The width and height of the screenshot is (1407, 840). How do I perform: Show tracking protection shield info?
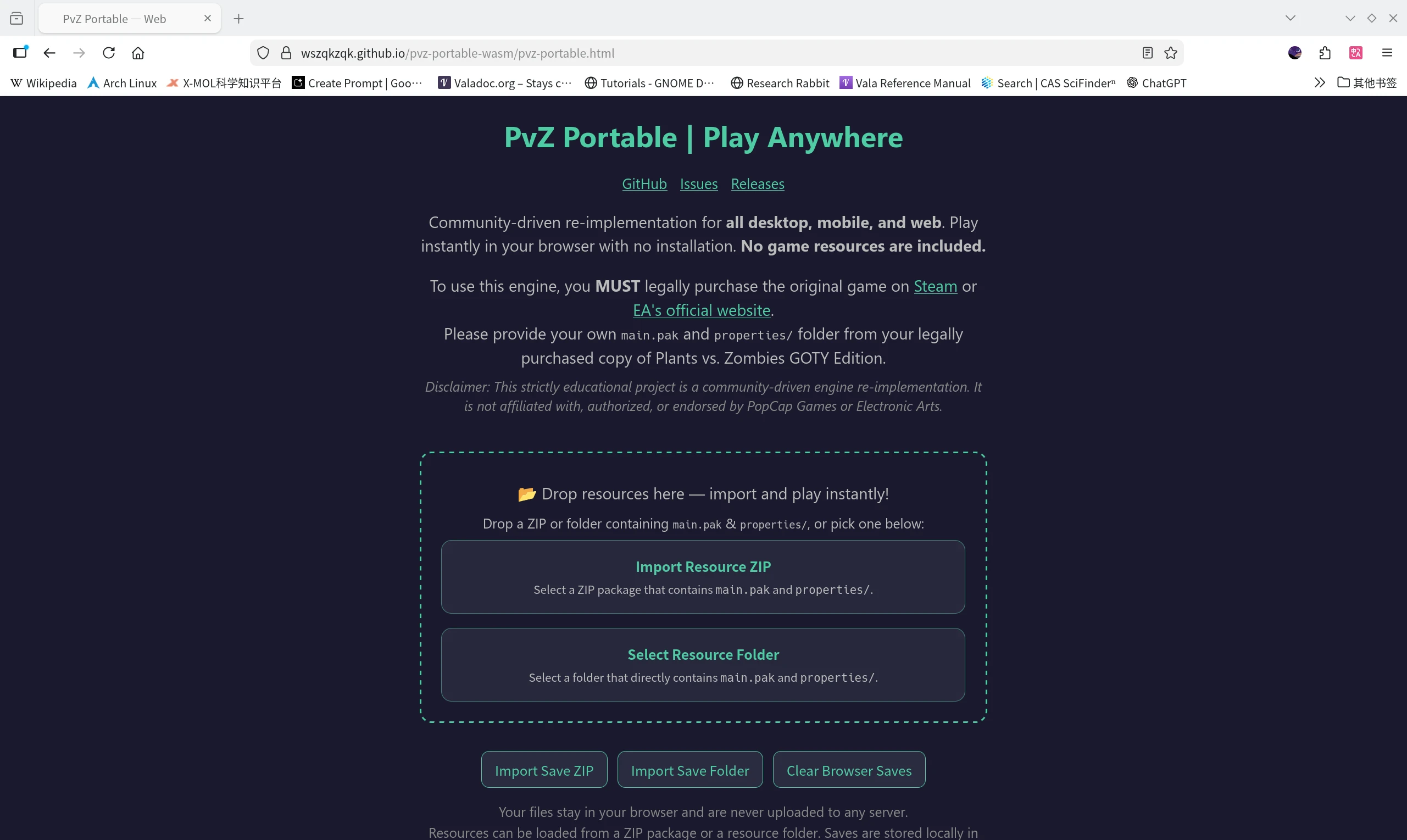[x=263, y=53]
